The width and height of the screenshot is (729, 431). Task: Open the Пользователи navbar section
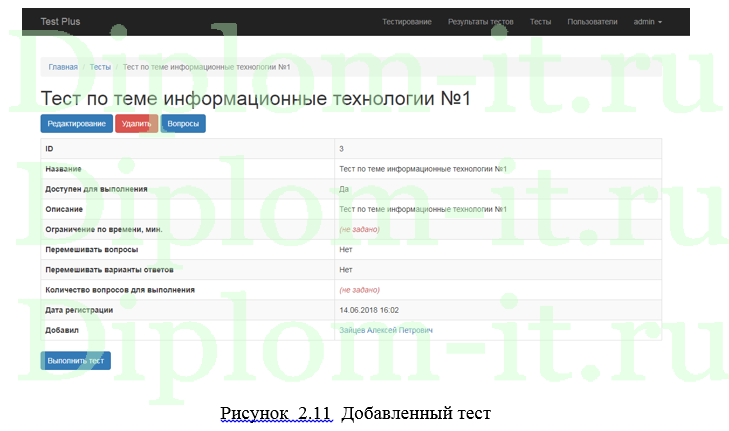592,21
